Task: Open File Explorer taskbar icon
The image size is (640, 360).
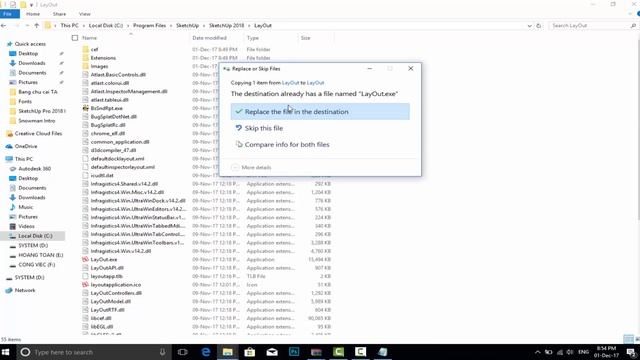Action: point(228,352)
